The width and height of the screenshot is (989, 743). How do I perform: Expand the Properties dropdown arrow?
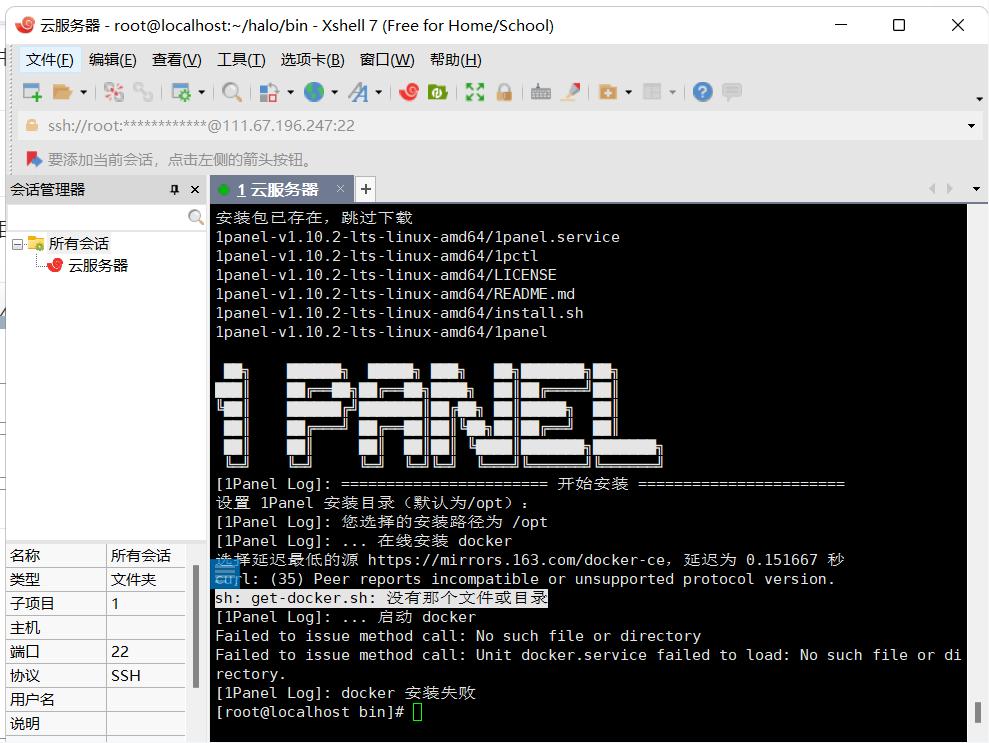[202, 92]
